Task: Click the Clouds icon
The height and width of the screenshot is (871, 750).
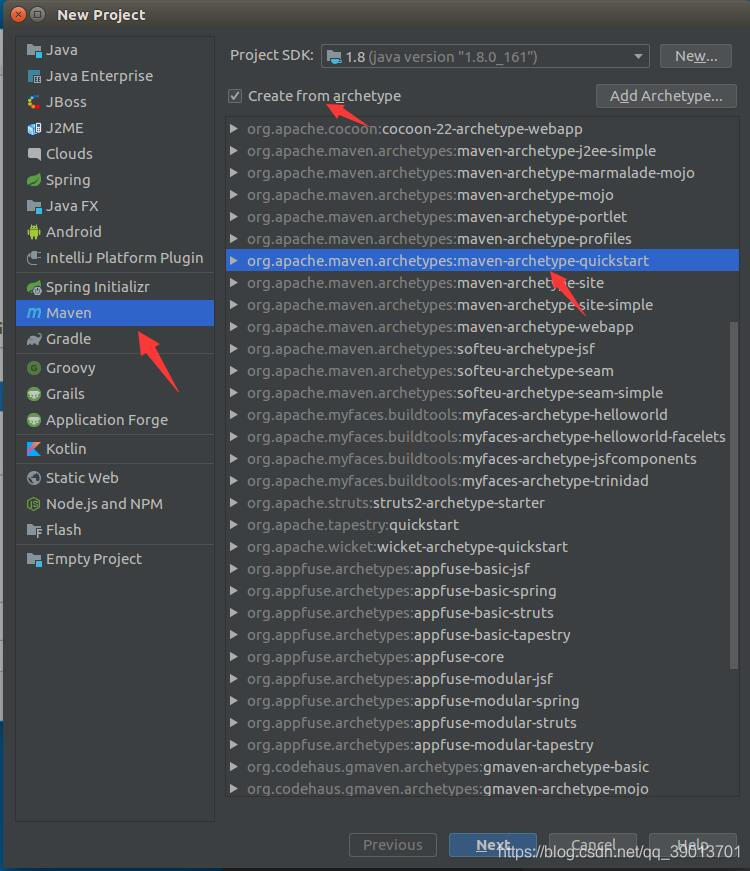Action: pyautogui.click(x=34, y=154)
